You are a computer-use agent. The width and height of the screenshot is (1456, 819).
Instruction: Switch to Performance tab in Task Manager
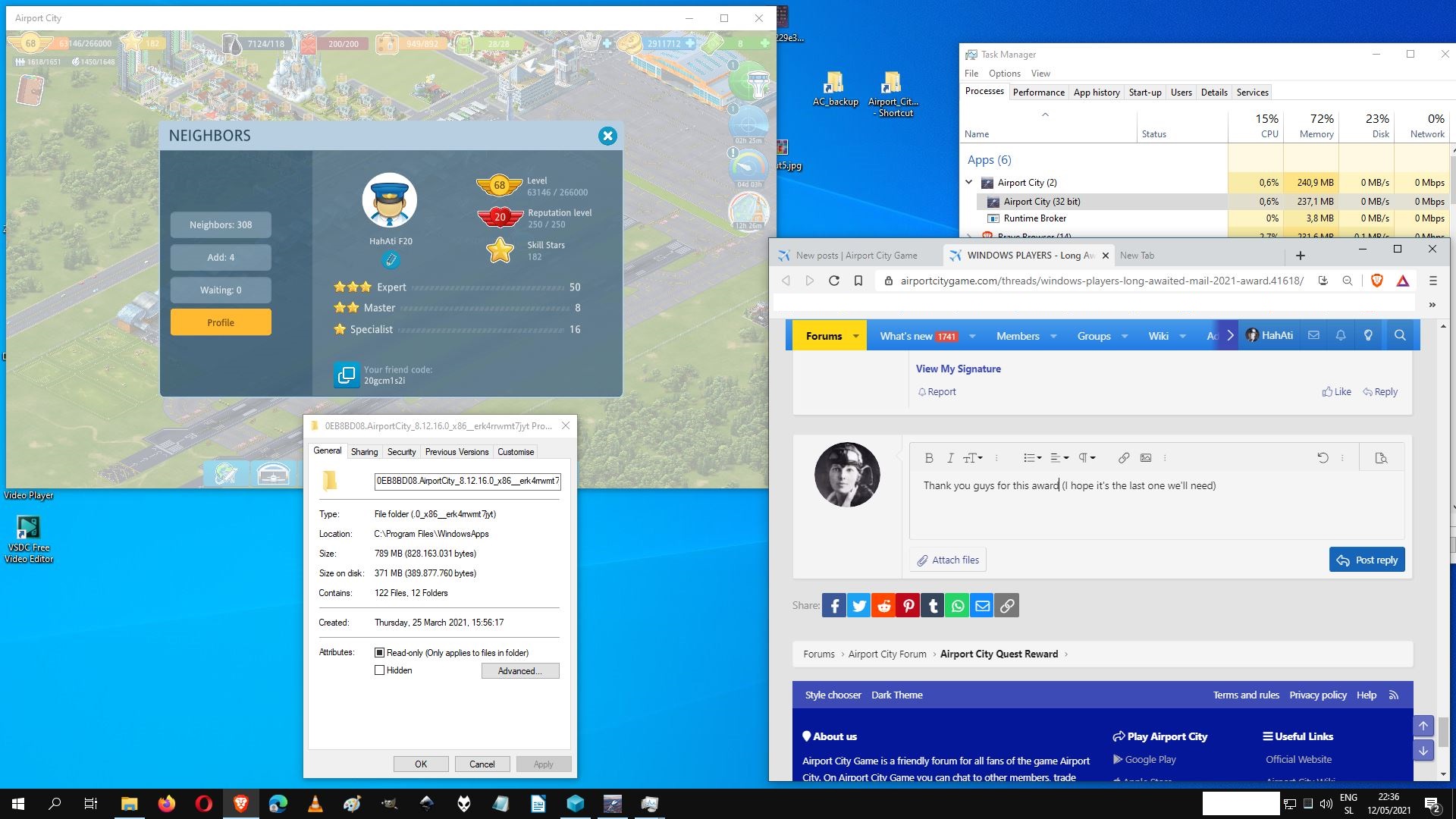[1038, 93]
